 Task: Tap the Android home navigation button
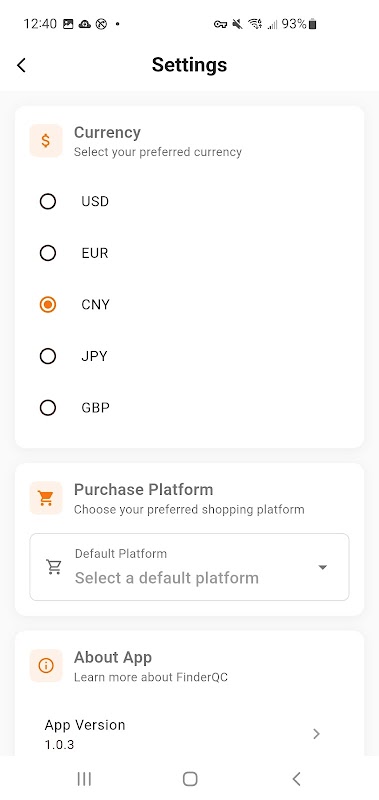[x=190, y=779]
